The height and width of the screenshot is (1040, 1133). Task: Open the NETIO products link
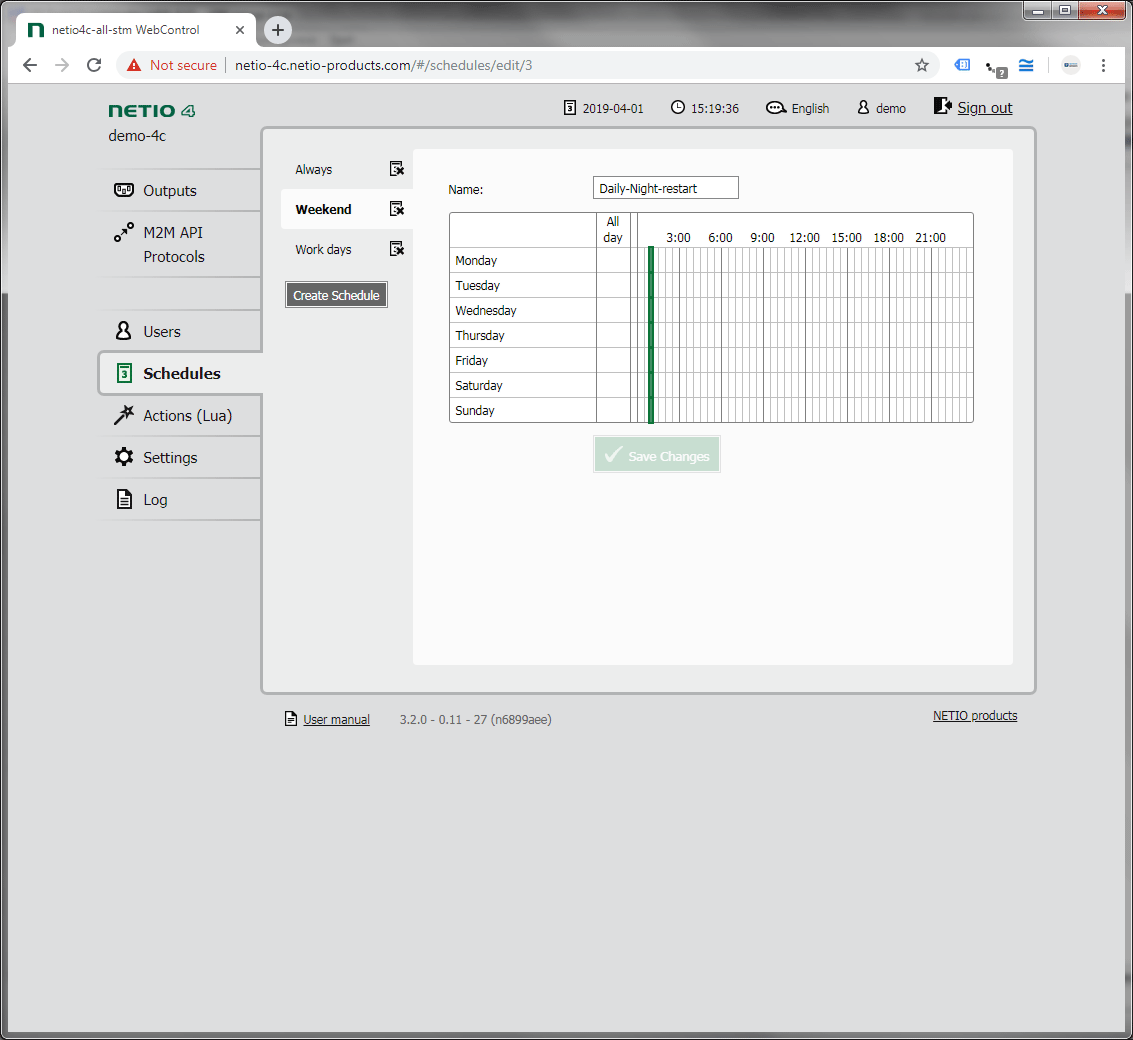tap(975, 715)
